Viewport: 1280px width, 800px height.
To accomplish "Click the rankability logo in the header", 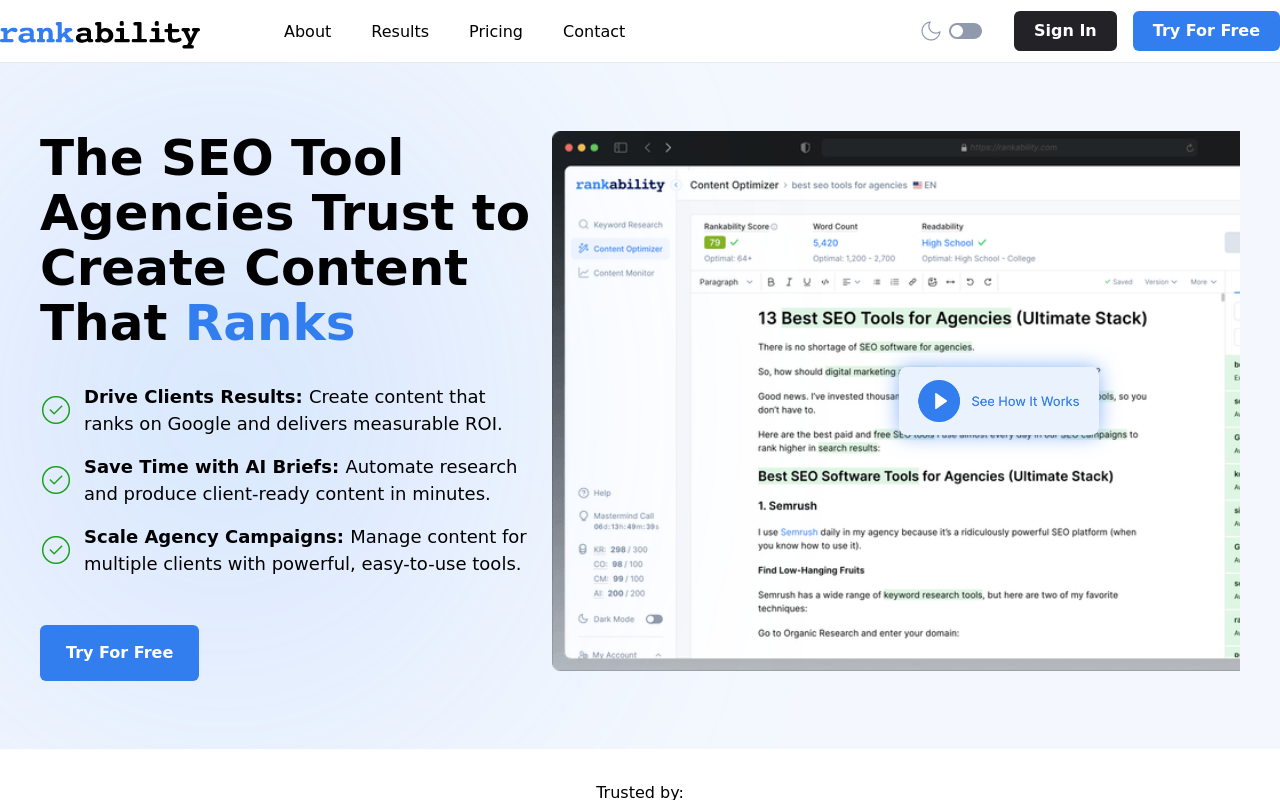I will pos(100,33).
